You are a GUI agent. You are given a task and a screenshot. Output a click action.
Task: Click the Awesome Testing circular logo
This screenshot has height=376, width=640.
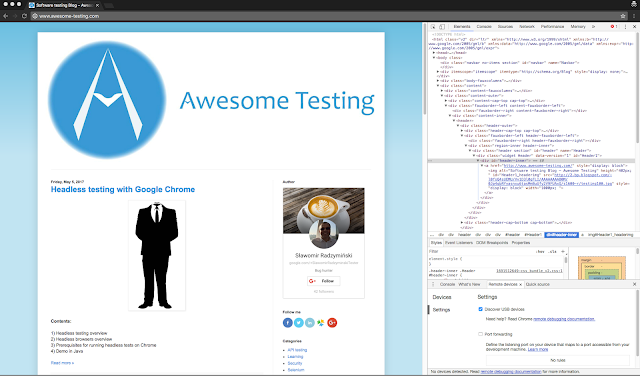coord(107,100)
